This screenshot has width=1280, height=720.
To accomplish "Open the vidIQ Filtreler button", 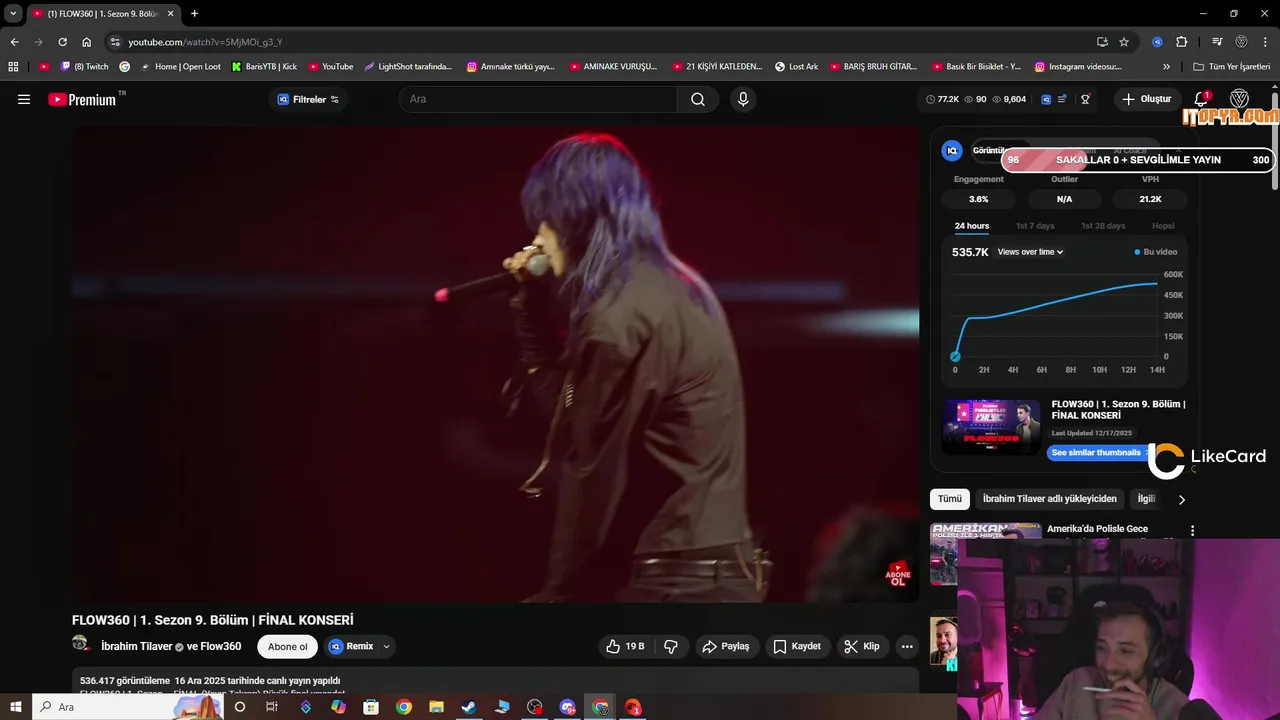I will [x=308, y=99].
